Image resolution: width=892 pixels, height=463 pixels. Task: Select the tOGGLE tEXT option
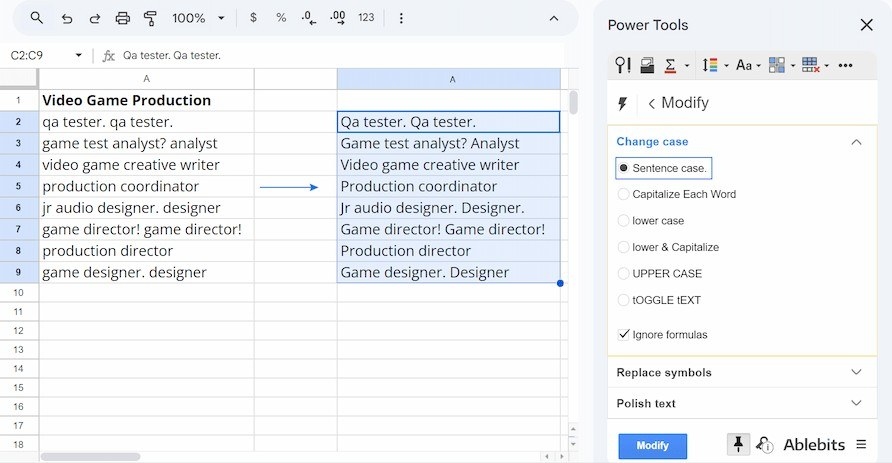pos(659,300)
